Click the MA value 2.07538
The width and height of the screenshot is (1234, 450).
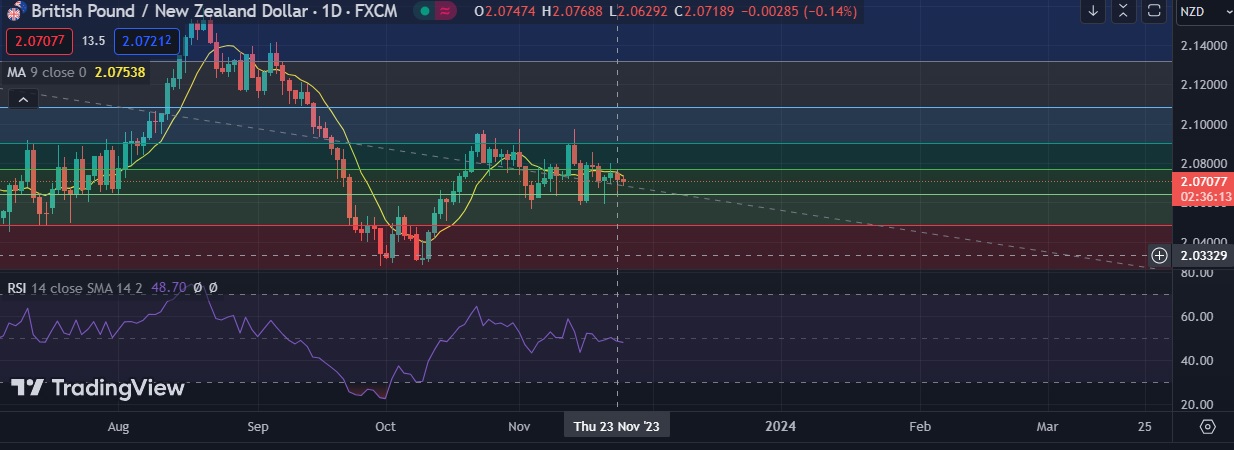(x=120, y=72)
